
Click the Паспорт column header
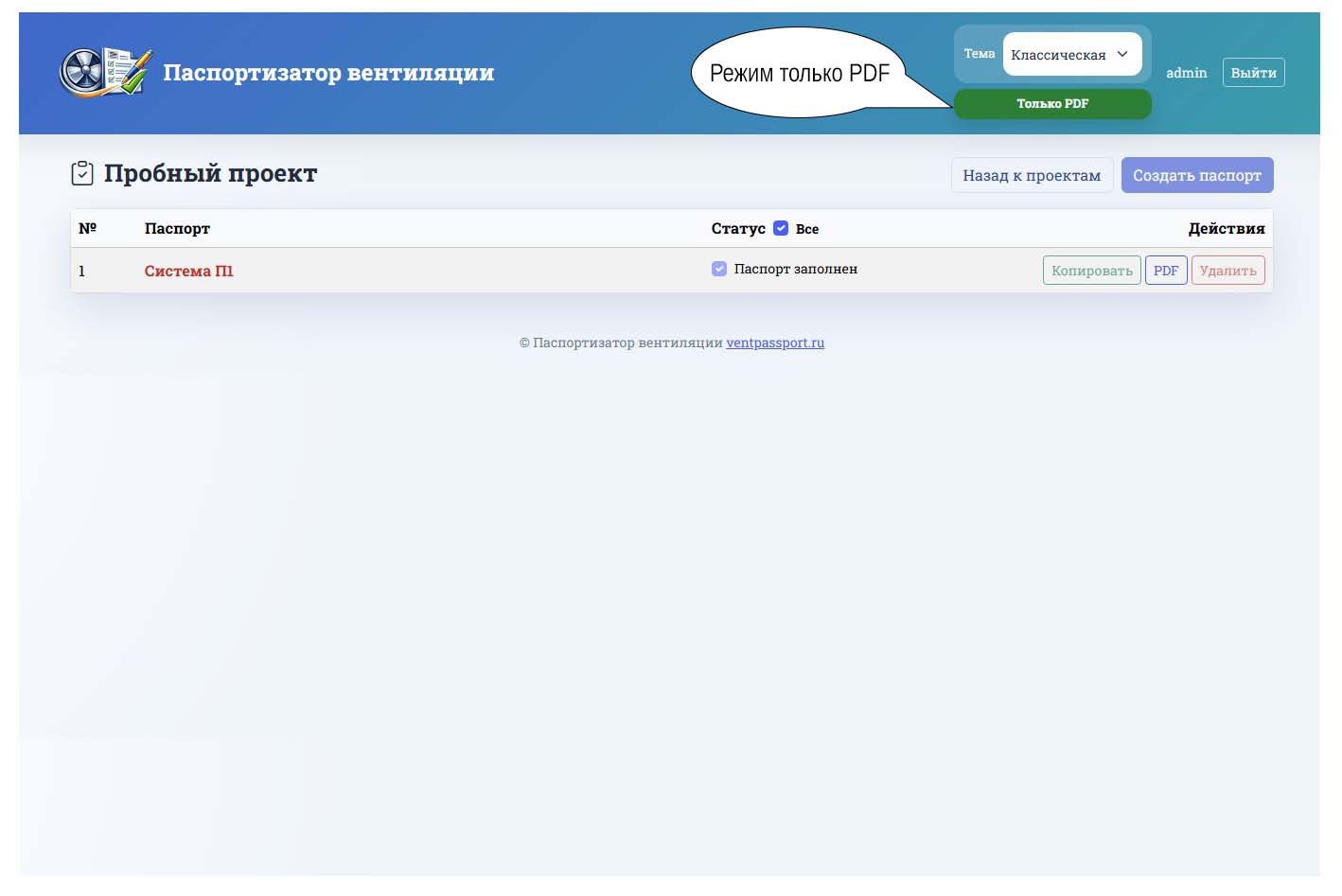[x=177, y=228]
